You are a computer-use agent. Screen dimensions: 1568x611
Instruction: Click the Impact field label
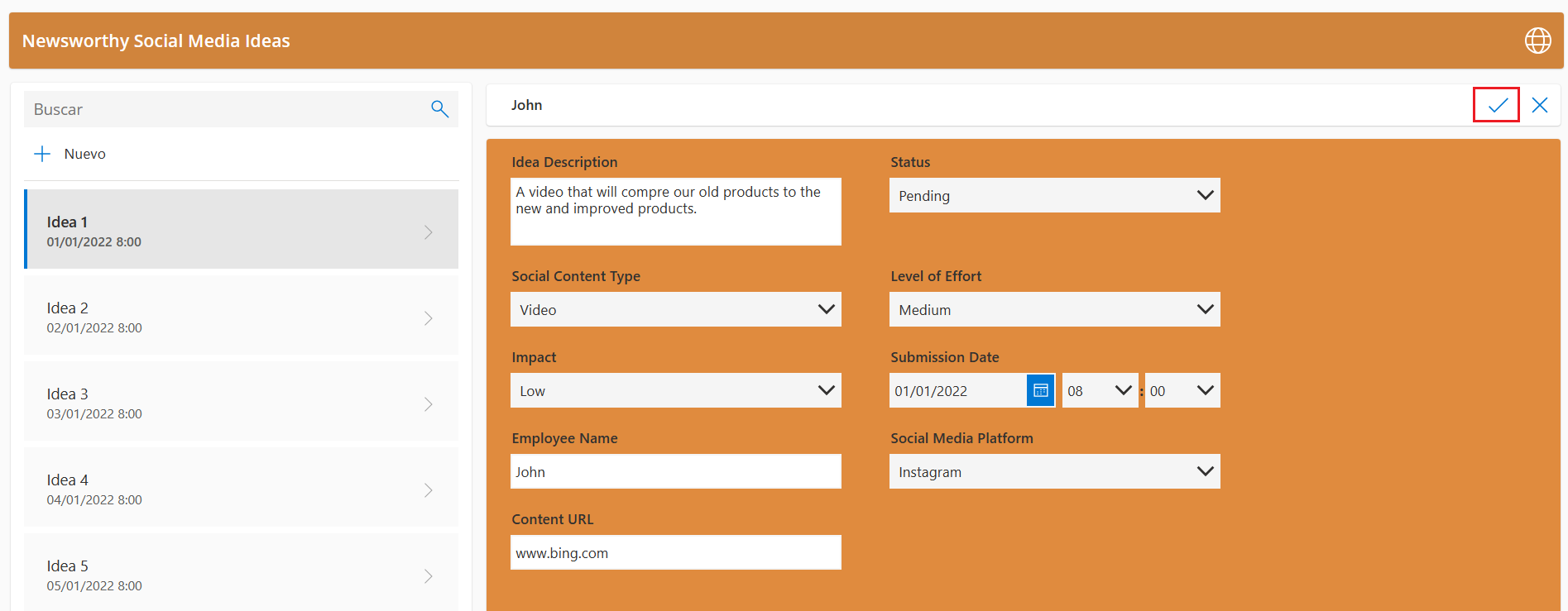pyautogui.click(x=534, y=357)
